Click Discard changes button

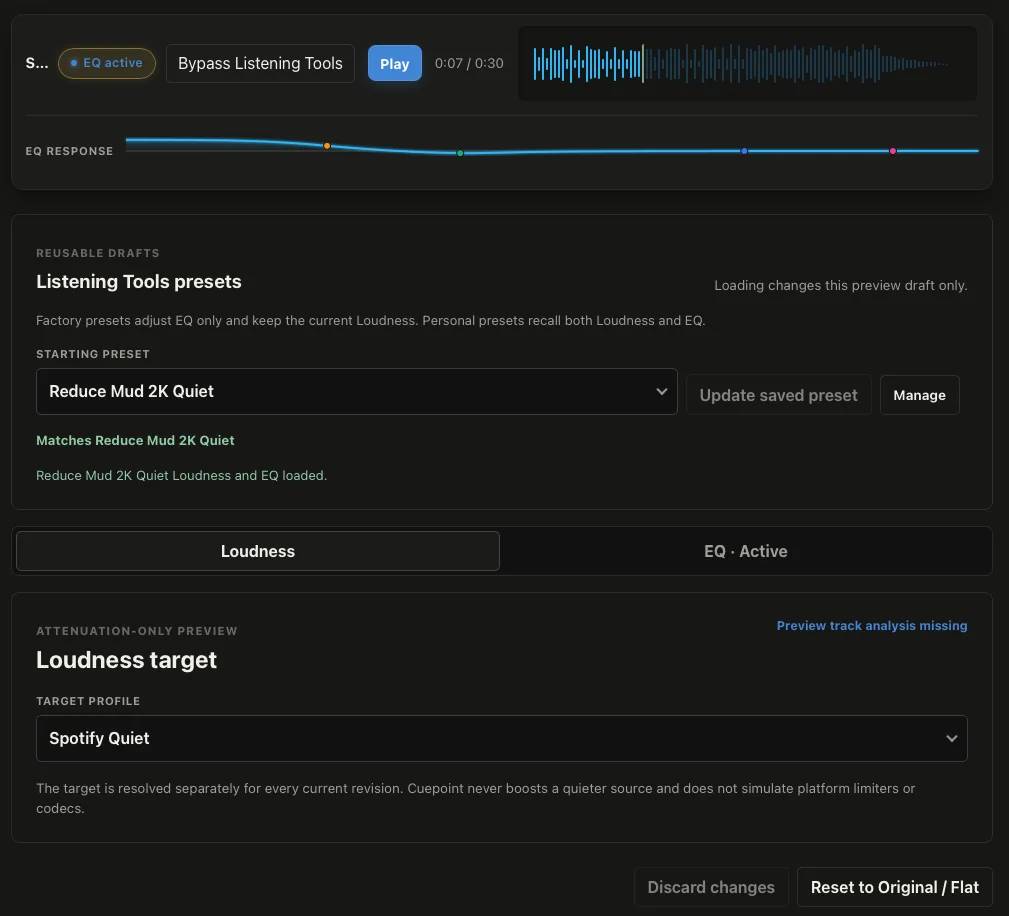pyautogui.click(x=710, y=887)
